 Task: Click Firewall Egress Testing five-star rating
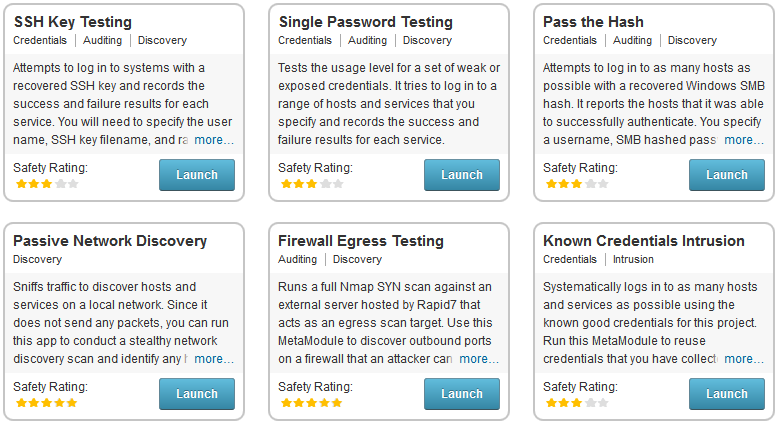tap(311, 403)
